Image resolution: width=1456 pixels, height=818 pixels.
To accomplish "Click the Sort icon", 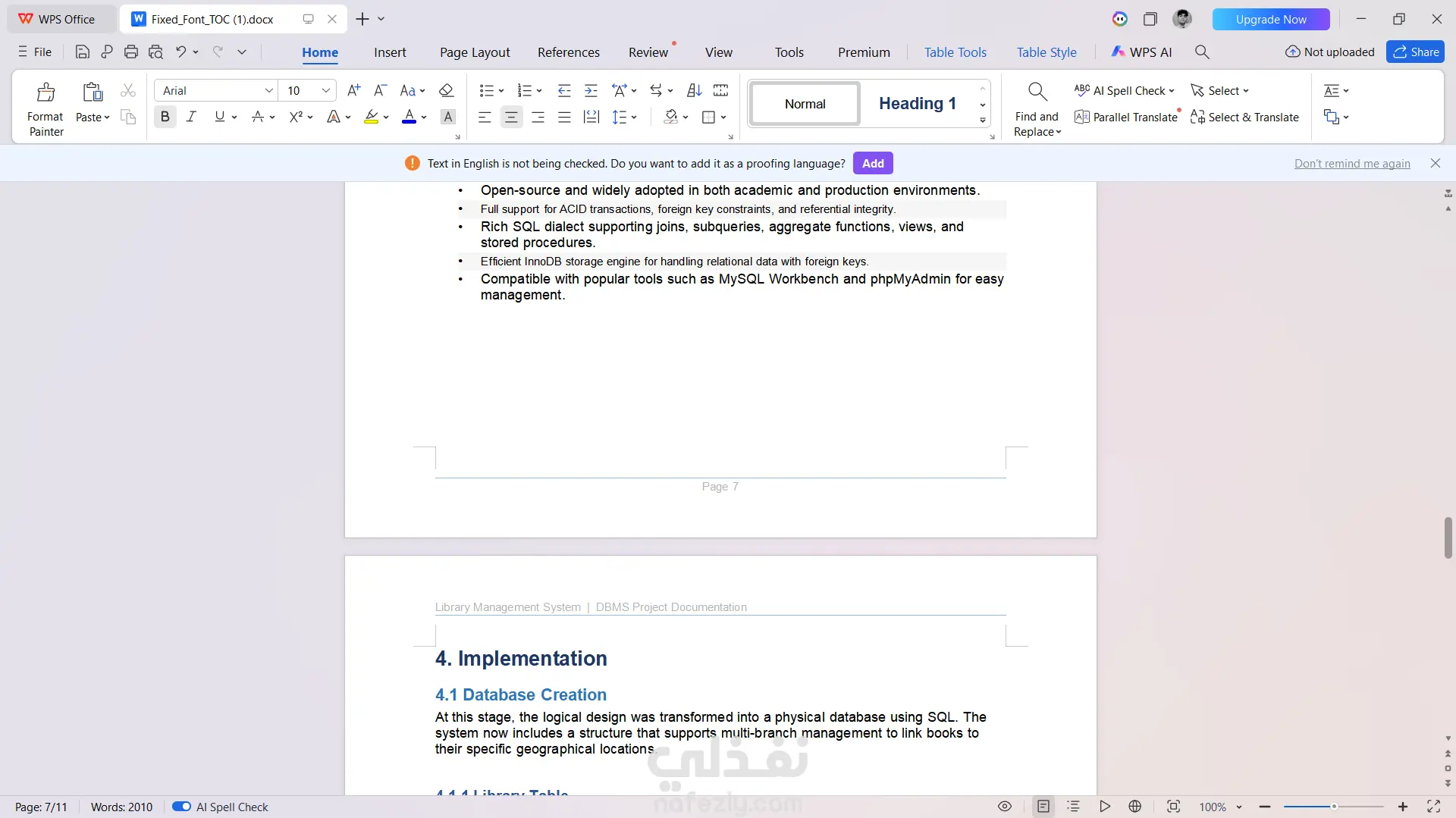I will coord(694,90).
